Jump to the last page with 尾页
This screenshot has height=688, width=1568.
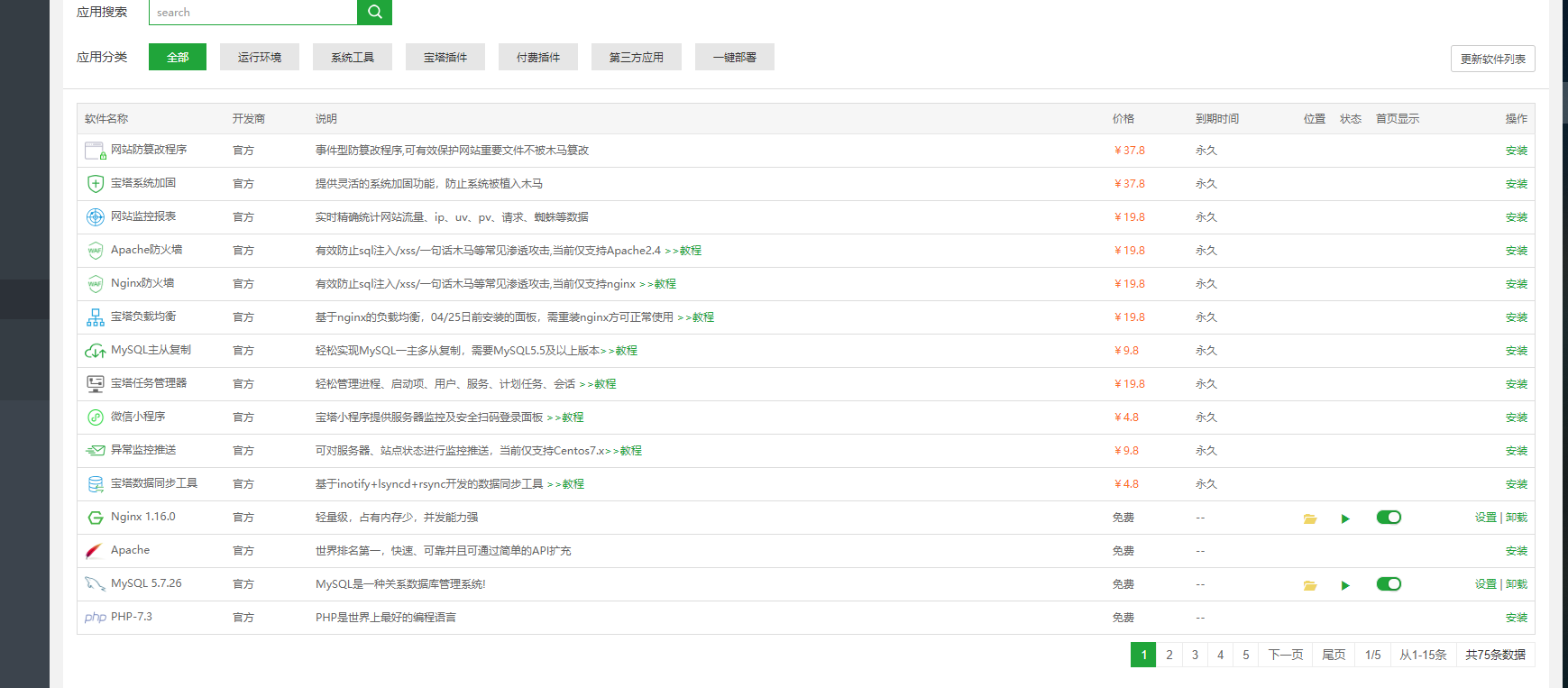(1334, 655)
